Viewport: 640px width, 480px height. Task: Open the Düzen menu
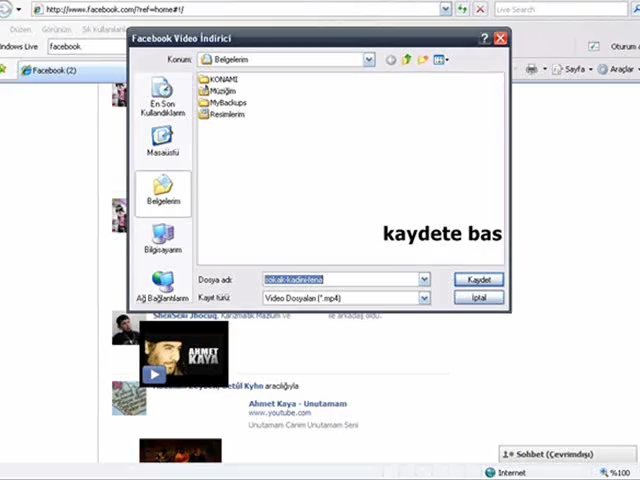click(x=20, y=29)
